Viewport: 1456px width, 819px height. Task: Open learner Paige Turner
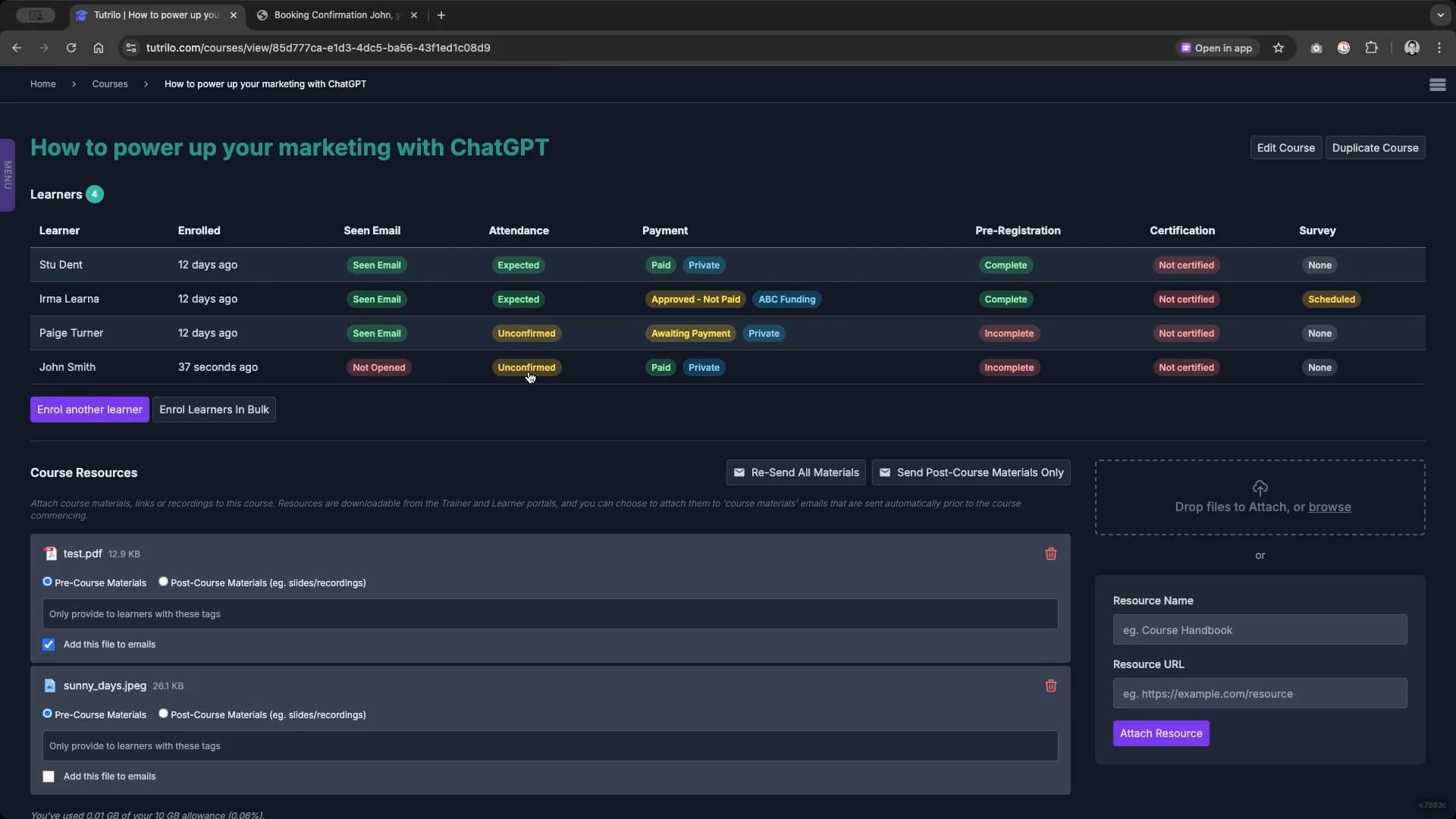(71, 333)
